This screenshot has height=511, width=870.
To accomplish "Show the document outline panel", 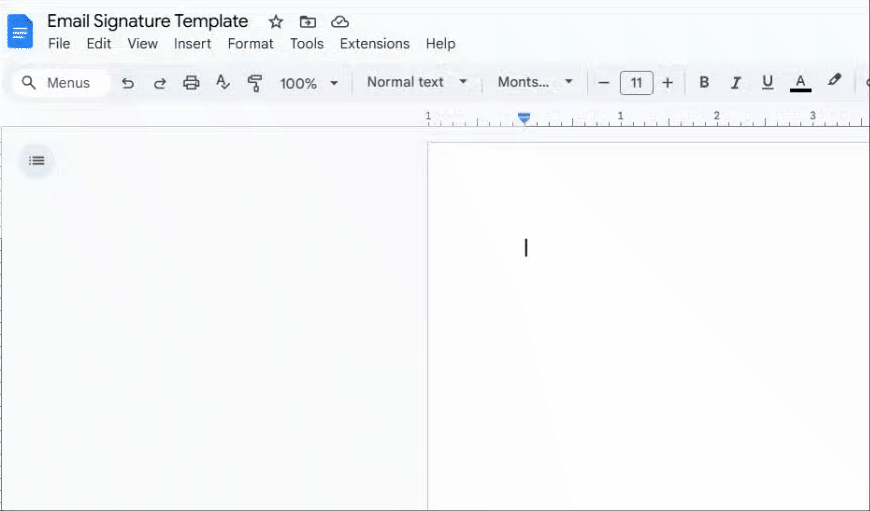I will pyautogui.click(x=37, y=161).
